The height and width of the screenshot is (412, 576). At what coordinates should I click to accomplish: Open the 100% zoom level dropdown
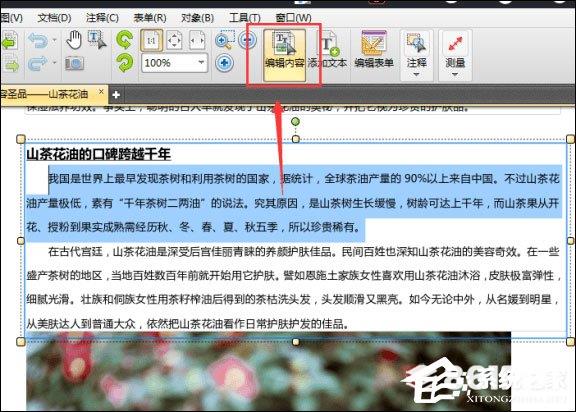tap(201, 62)
